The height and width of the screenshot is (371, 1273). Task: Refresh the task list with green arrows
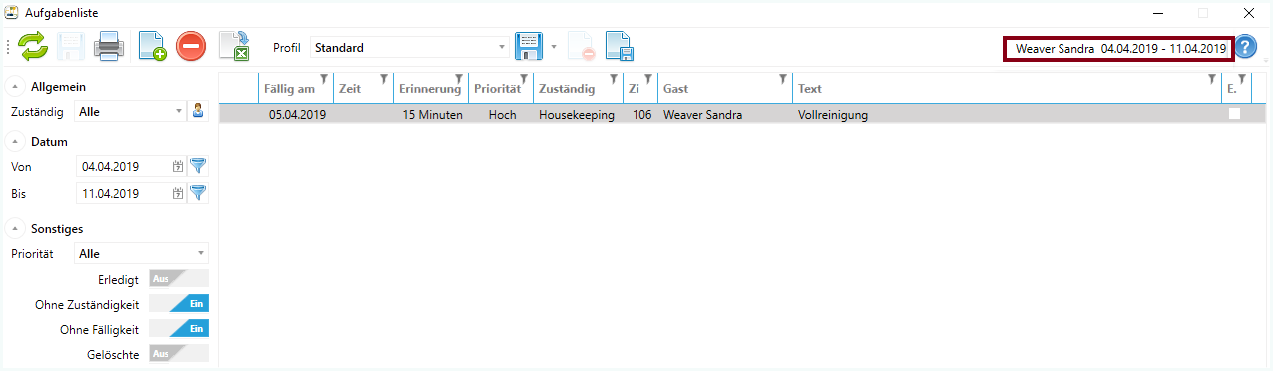point(32,47)
